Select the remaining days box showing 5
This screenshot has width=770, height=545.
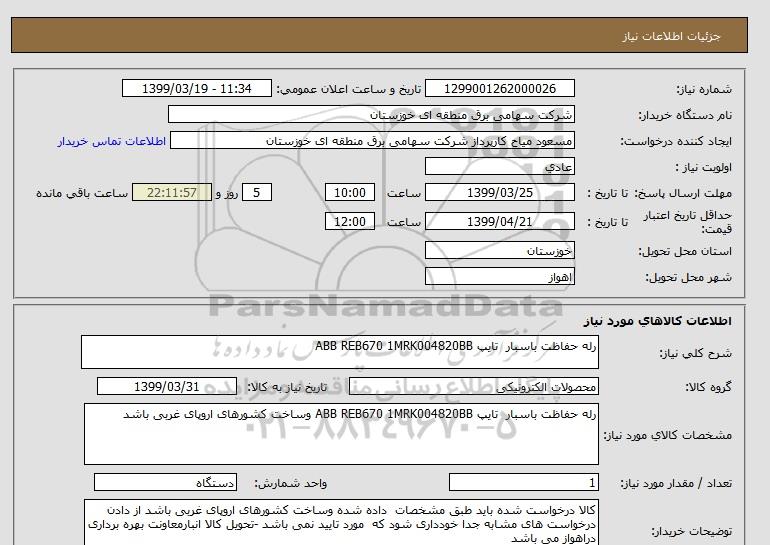[258, 193]
